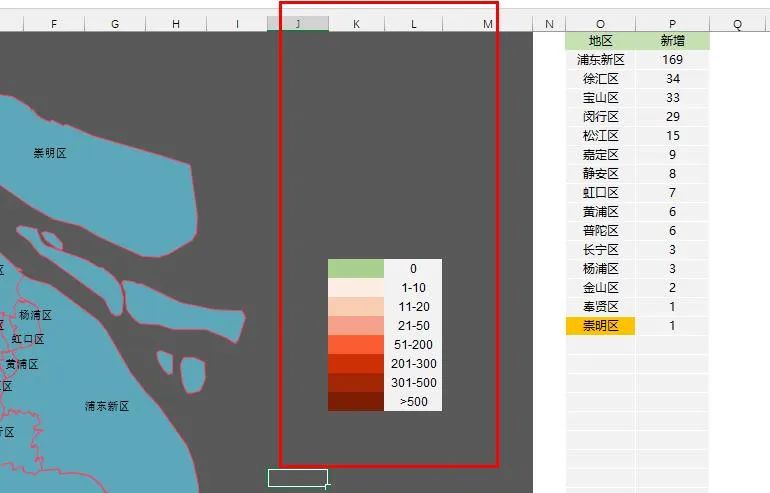Screen dimensions: 770x493
Task: Select the 闵行区 table cell
Action: pyautogui.click(x=600, y=116)
